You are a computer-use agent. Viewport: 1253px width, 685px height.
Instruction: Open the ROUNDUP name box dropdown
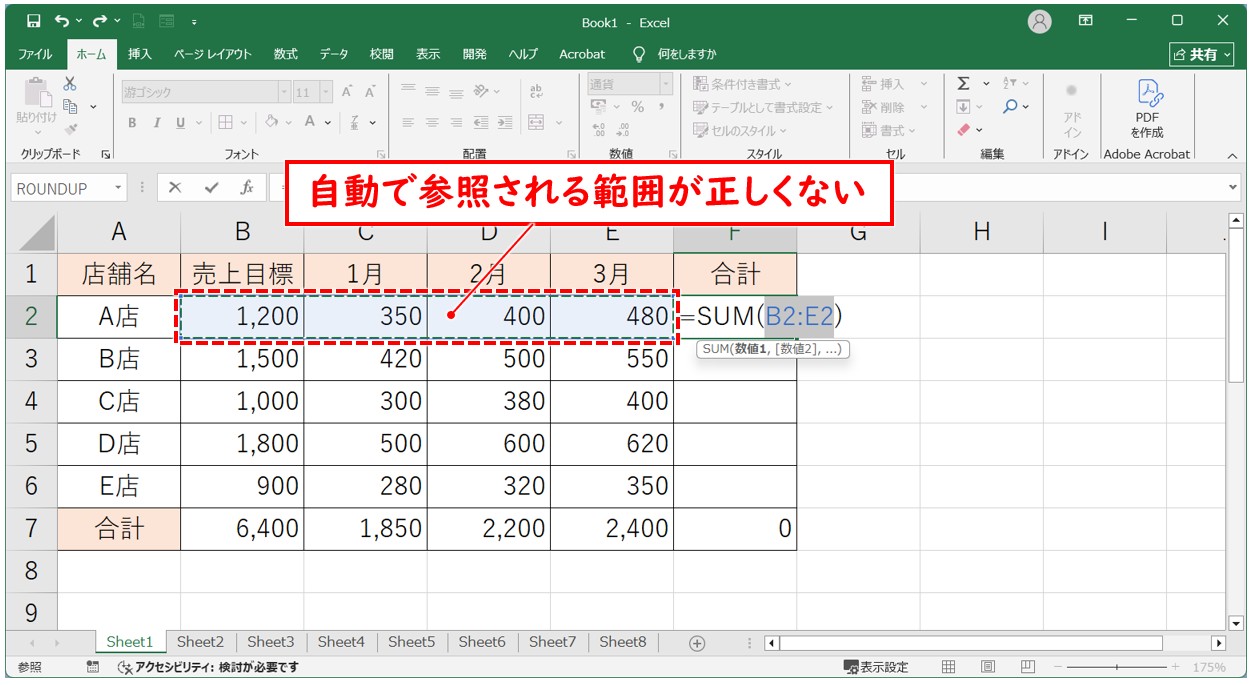point(119,188)
